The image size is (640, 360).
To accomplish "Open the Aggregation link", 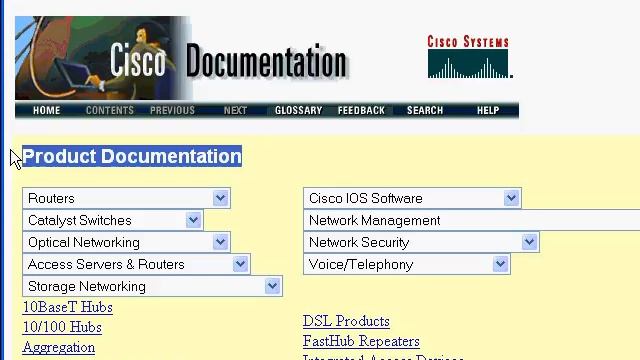I will [59, 347].
